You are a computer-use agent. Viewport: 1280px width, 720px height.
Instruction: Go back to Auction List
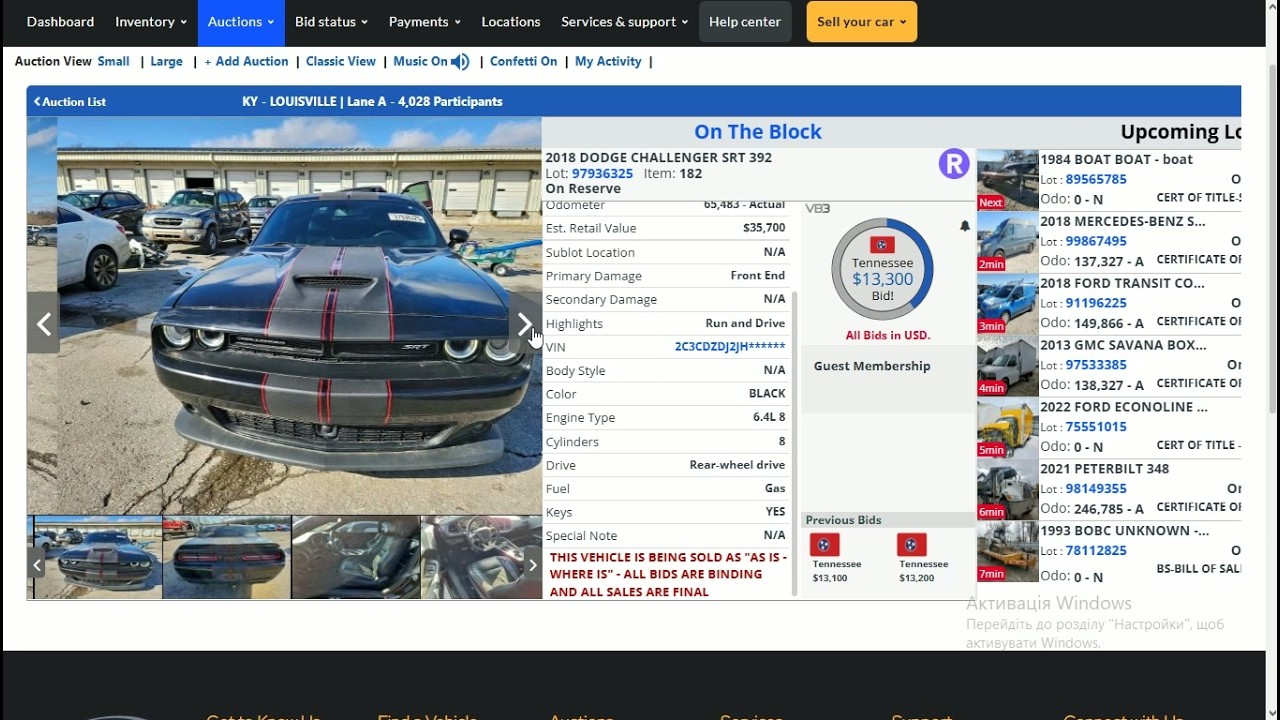coord(70,101)
